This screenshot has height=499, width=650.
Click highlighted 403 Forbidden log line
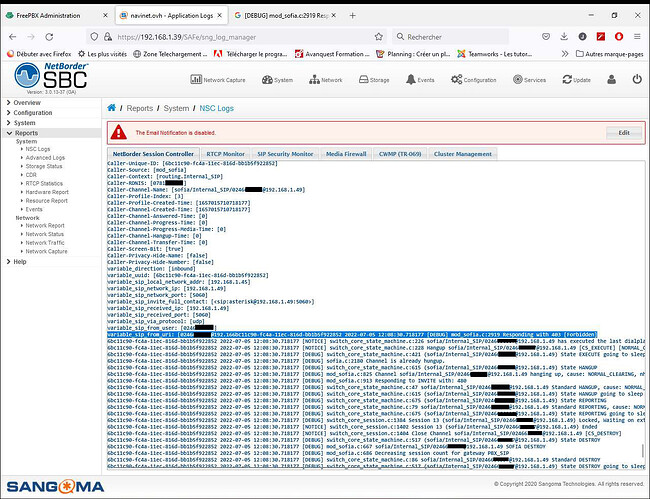352,334
